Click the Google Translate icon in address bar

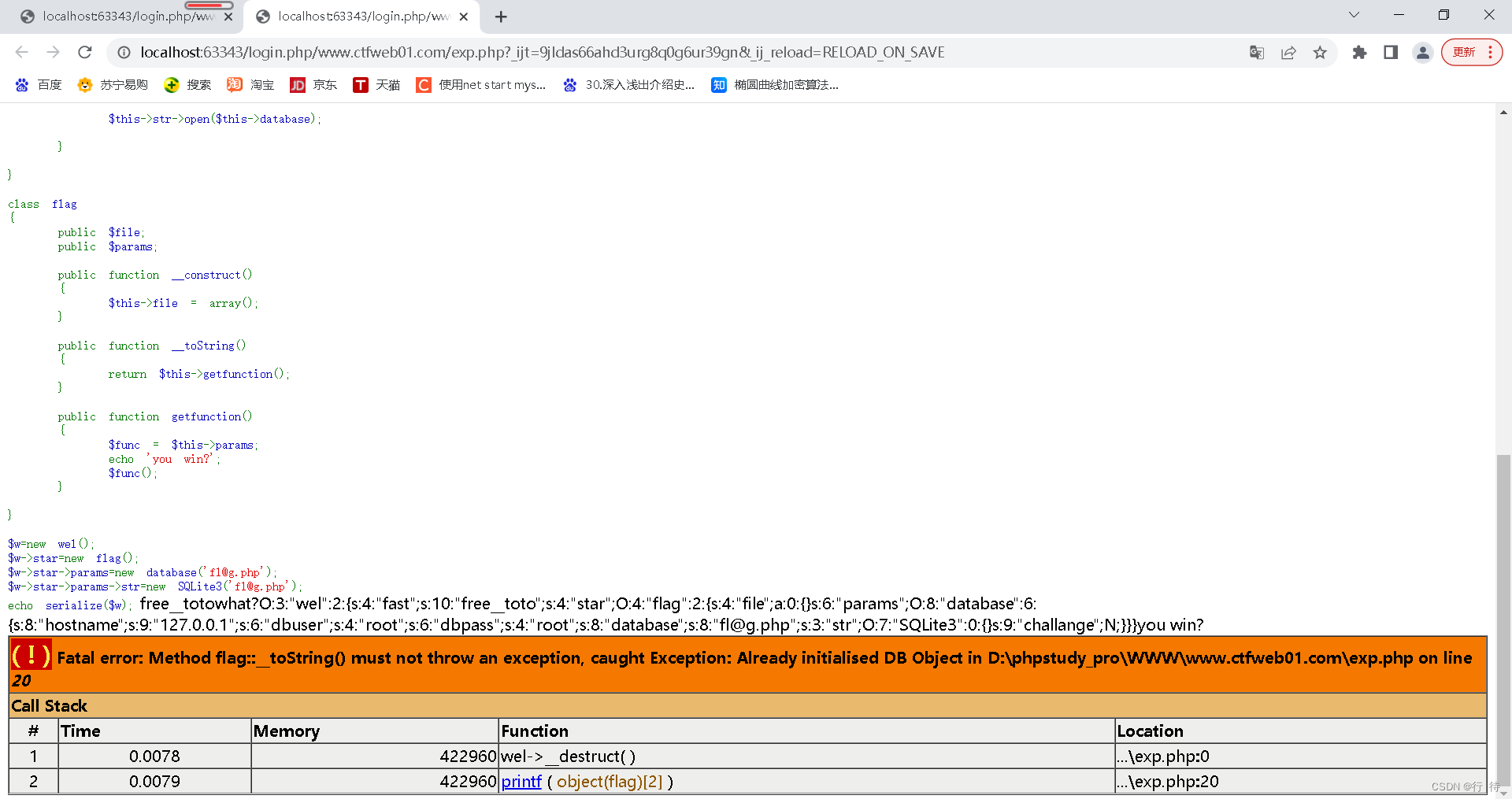point(1257,52)
